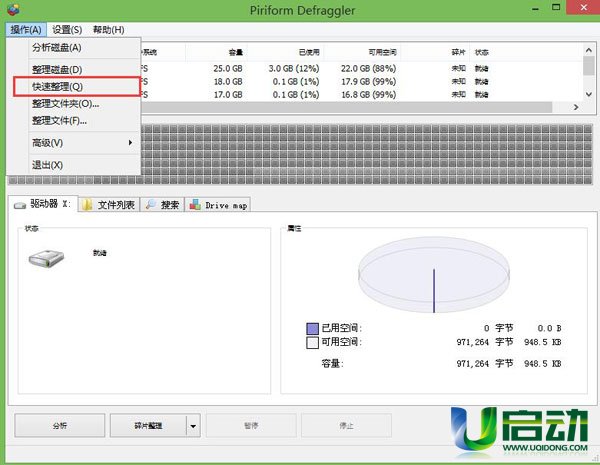600x465 pixels.
Task: Click the 可用空间 column header
Action: 362,52
